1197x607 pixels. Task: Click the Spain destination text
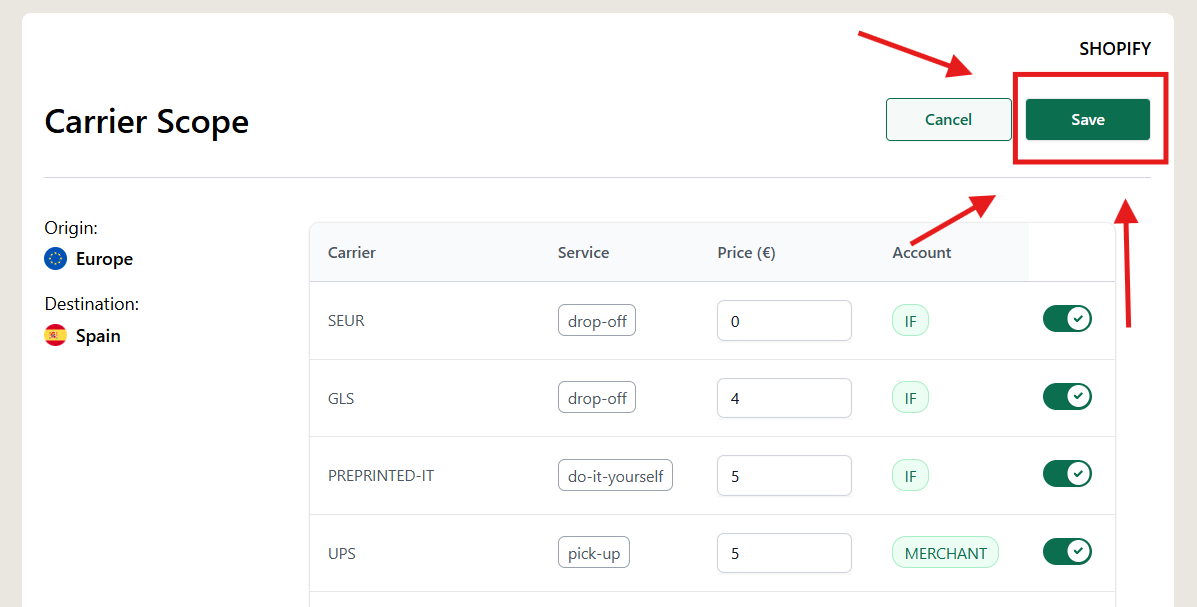point(98,336)
